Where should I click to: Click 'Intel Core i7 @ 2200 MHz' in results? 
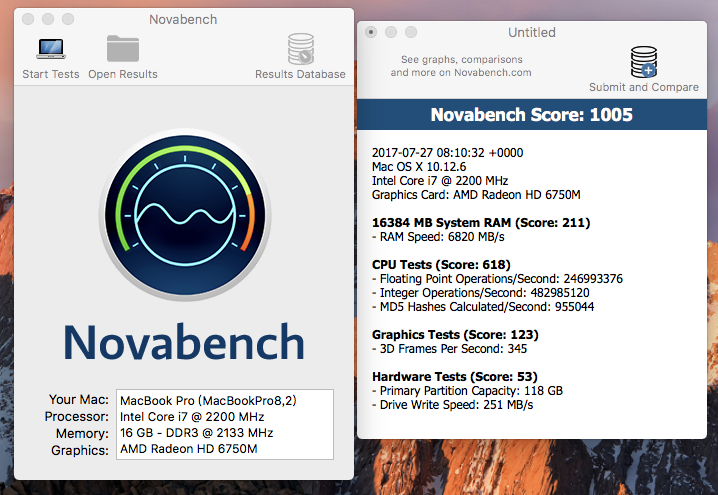[x=440, y=180]
